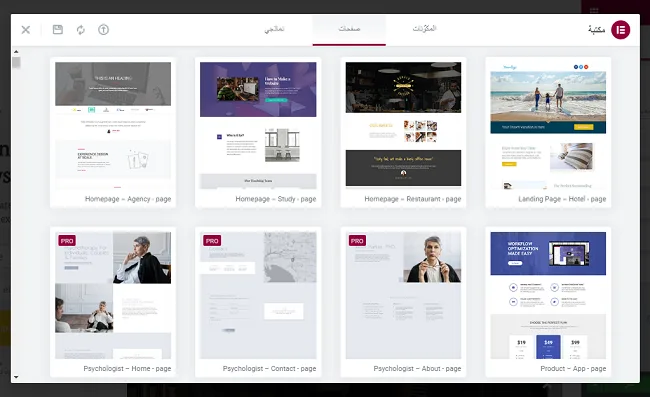Click the مكتبة library title
Screen dimensions: 650x397
(x=597, y=30)
